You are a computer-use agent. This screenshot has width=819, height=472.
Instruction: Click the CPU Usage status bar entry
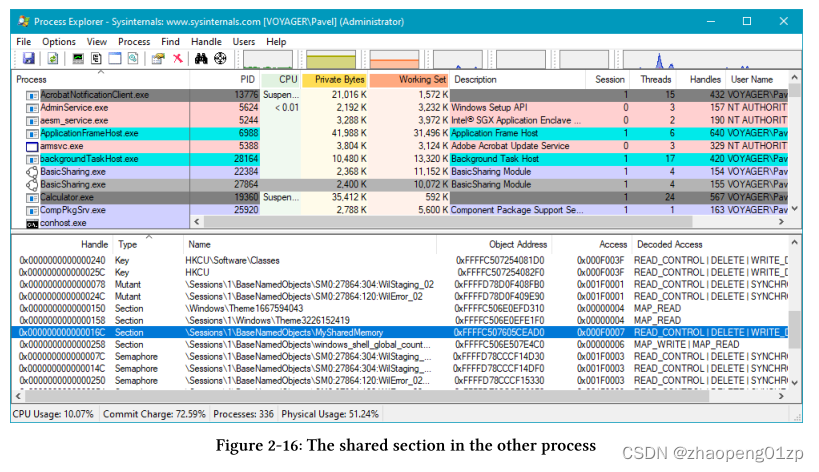tap(53, 415)
